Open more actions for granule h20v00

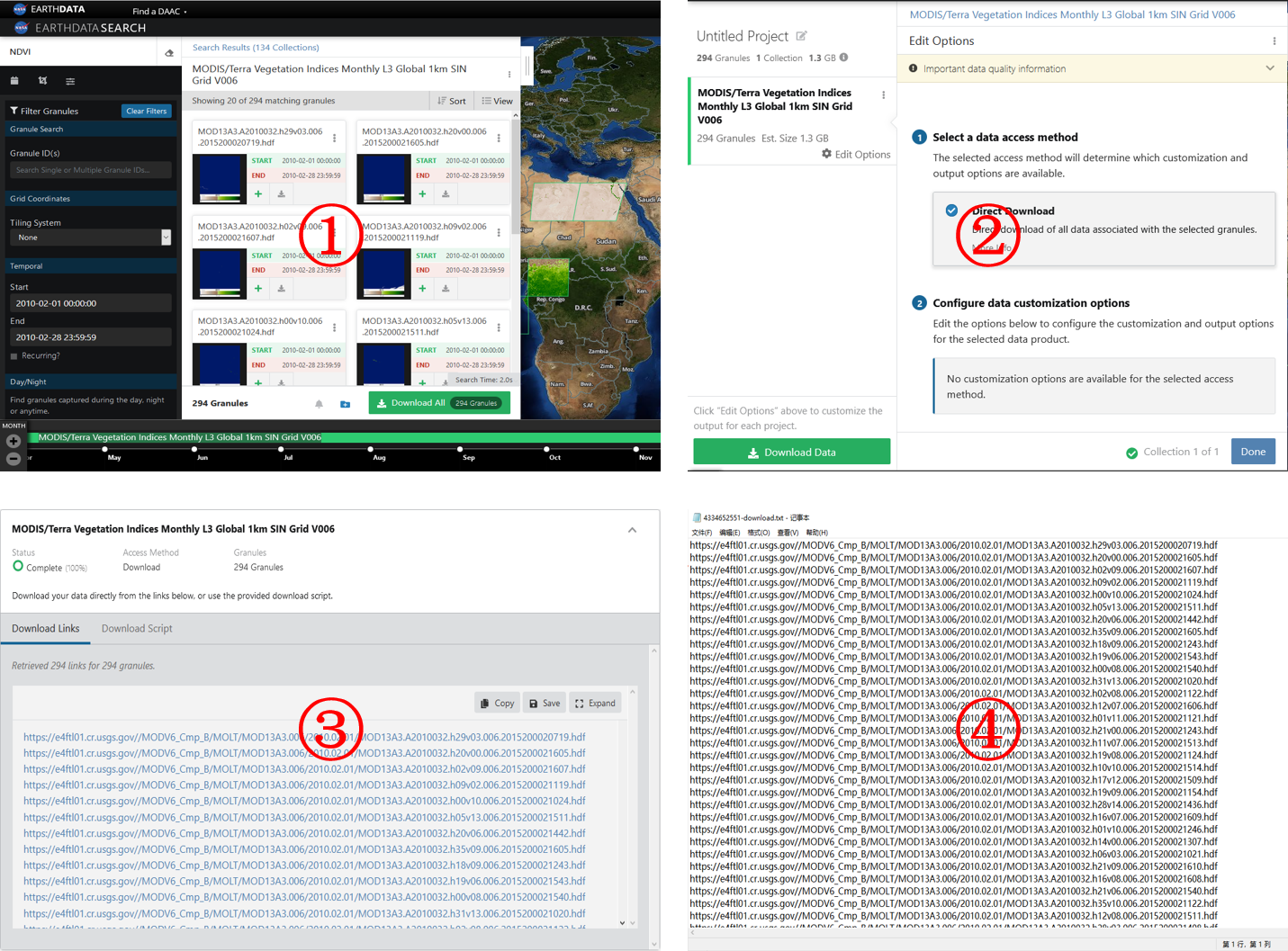click(x=499, y=138)
